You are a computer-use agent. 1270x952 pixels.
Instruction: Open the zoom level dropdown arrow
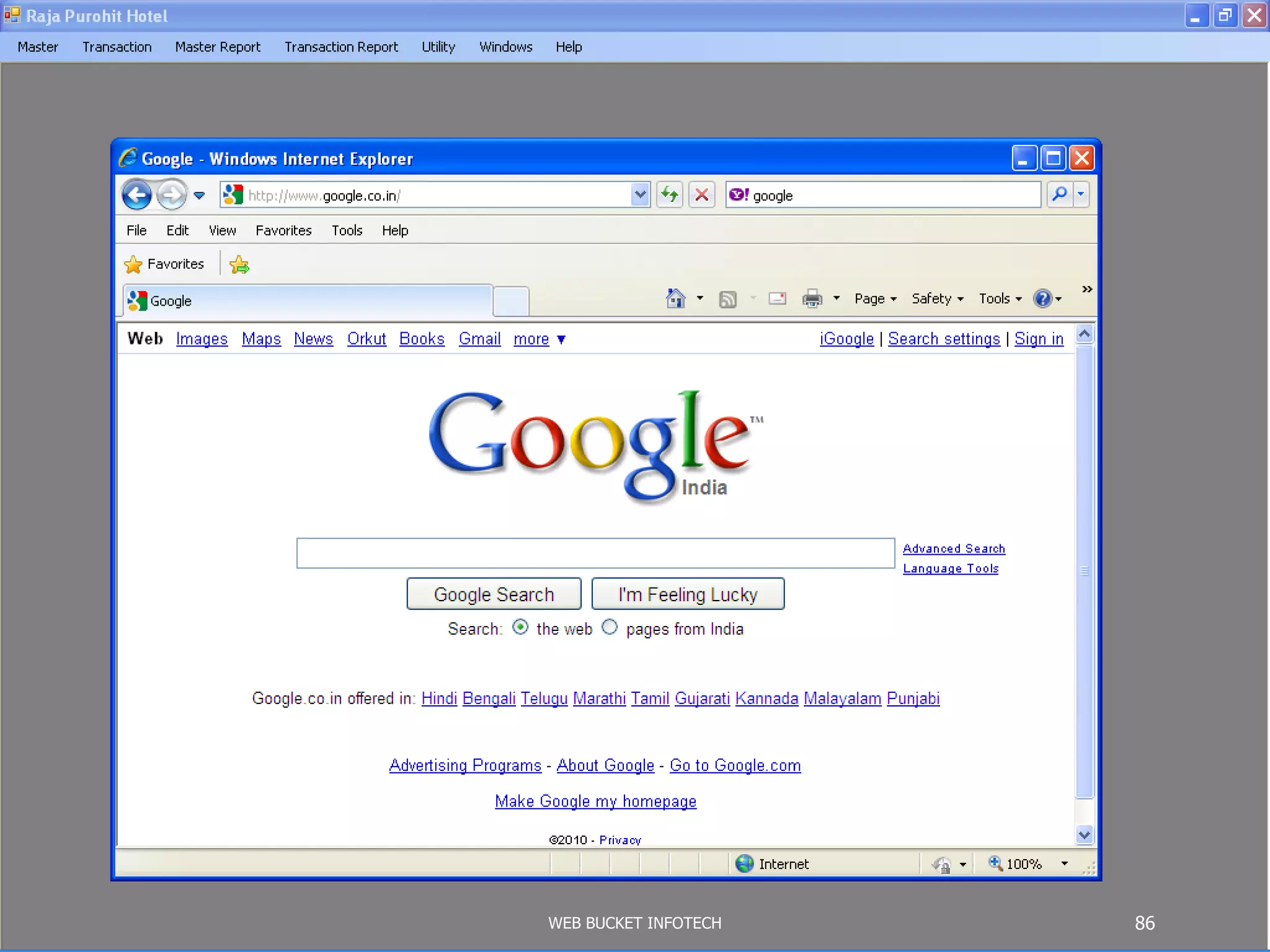(x=1064, y=863)
